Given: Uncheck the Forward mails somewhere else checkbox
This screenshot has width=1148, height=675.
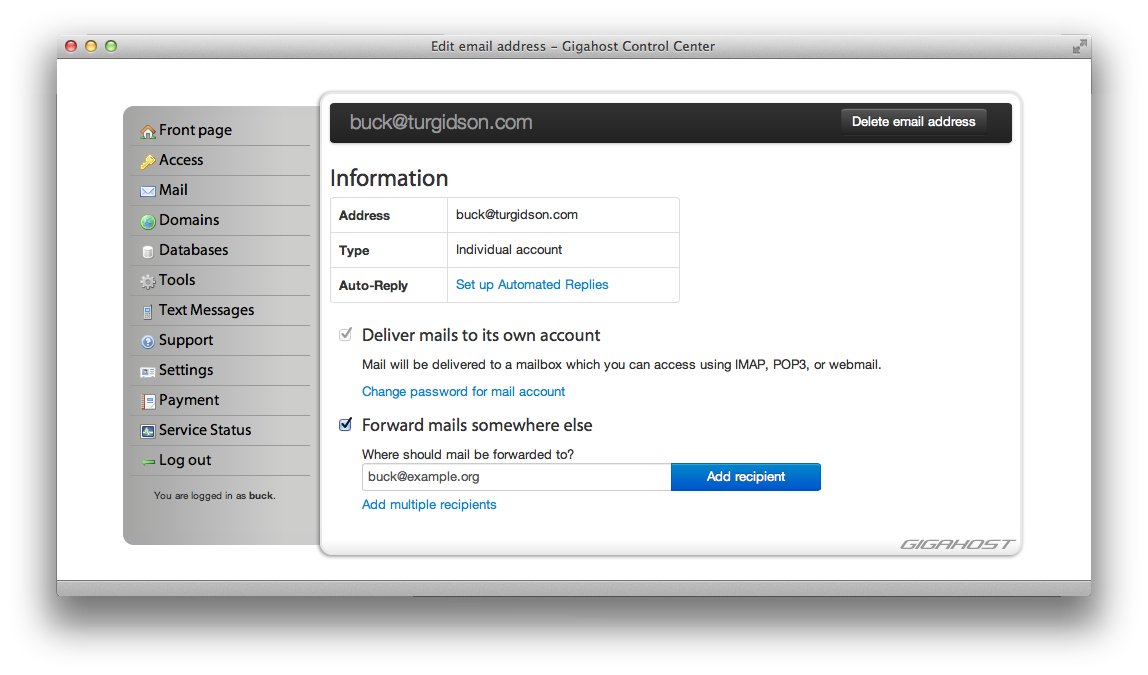Looking at the screenshot, I should click(x=346, y=425).
